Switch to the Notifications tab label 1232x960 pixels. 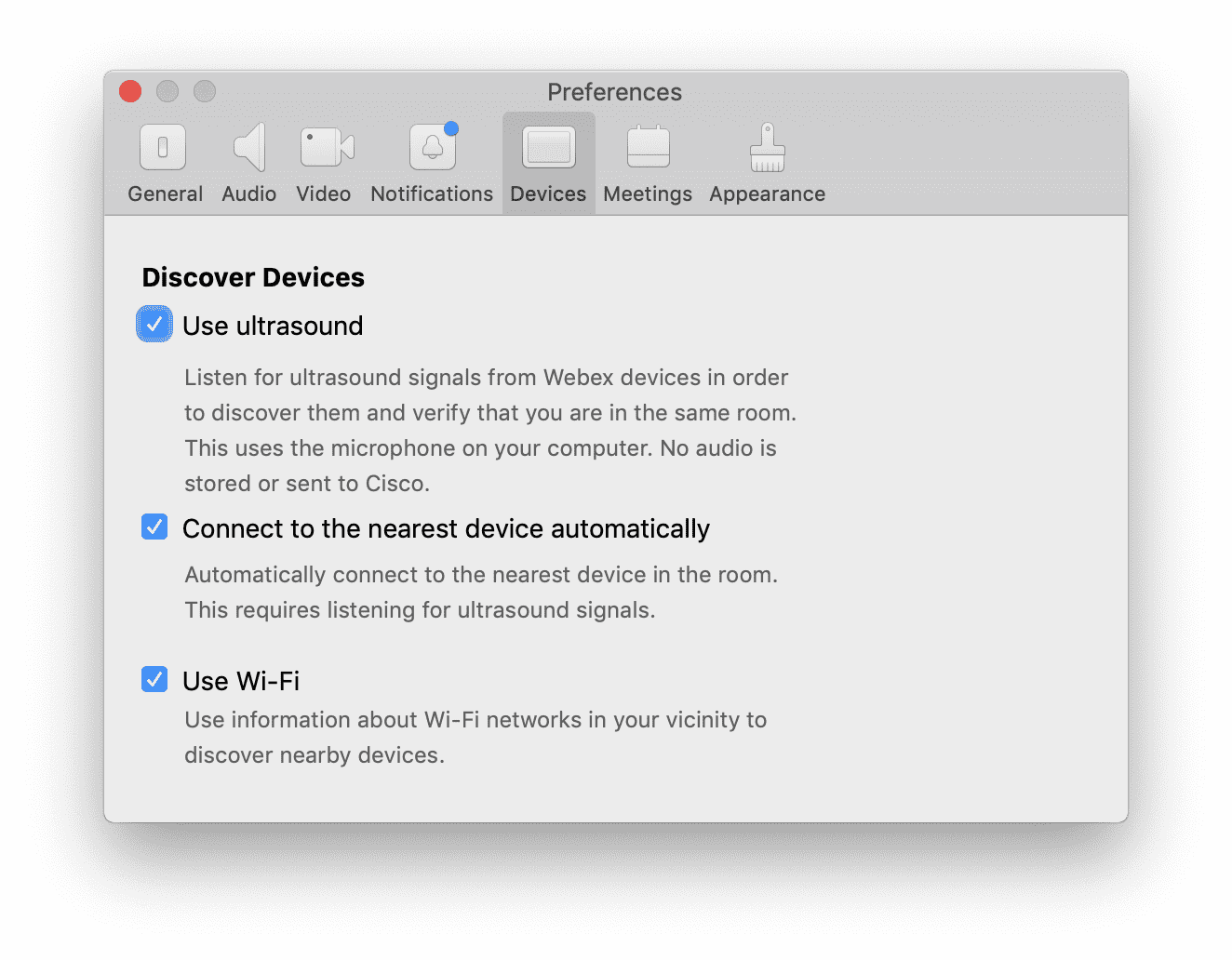pyautogui.click(x=432, y=193)
